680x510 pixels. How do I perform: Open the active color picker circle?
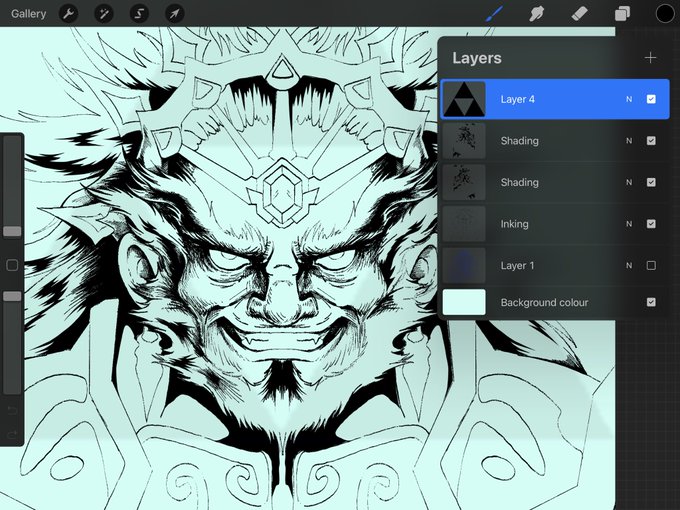click(x=665, y=13)
